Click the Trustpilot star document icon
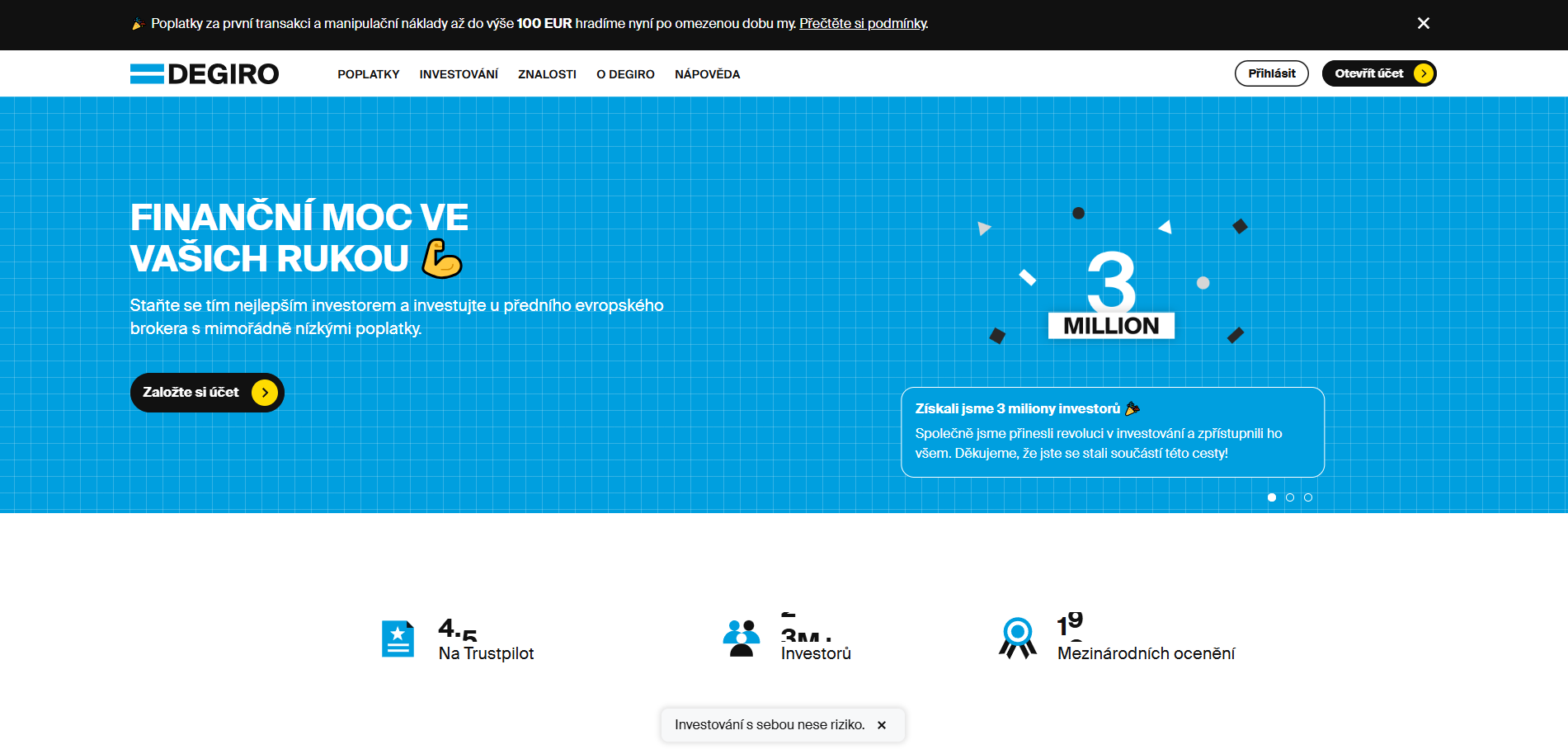Viewport: 1568px width, 754px height. (x=398, y=639)
